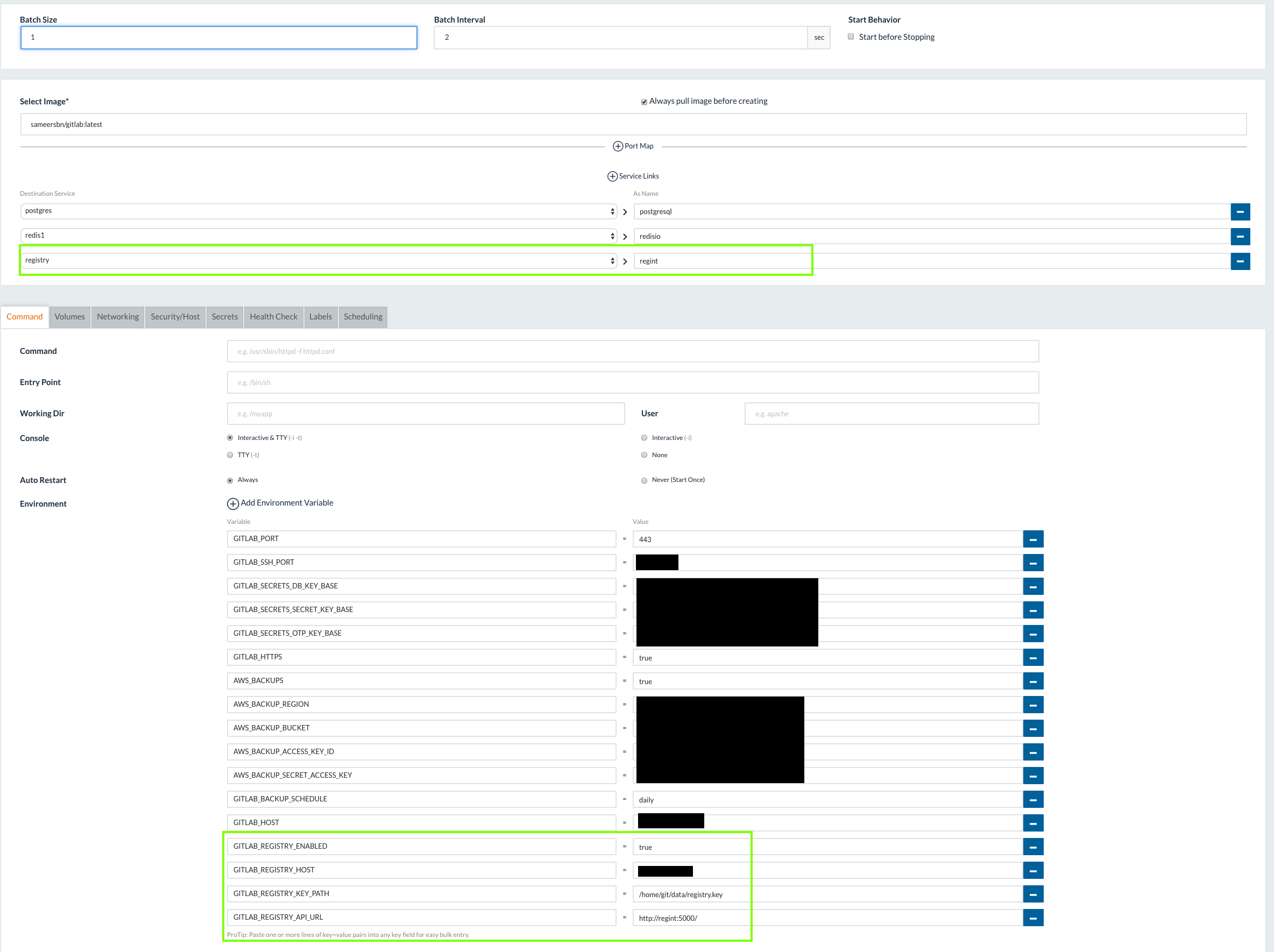1274x952 pixels.
Task: Click the Port Map link
Action: 639,146
